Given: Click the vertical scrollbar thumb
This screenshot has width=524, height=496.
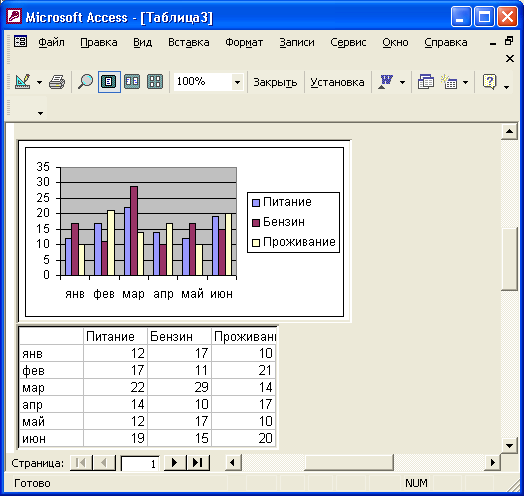Looking at the screenshot, I should (510, 259).
